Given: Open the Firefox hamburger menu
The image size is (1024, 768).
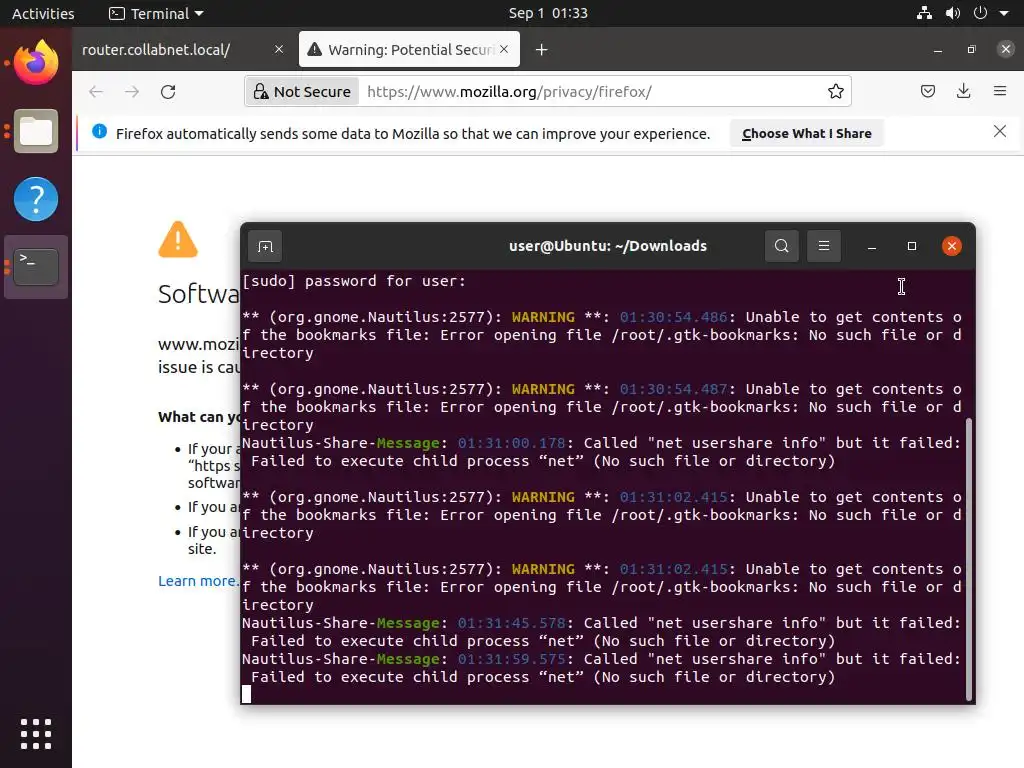Looking at the screenshot, I should (1000, 91).
